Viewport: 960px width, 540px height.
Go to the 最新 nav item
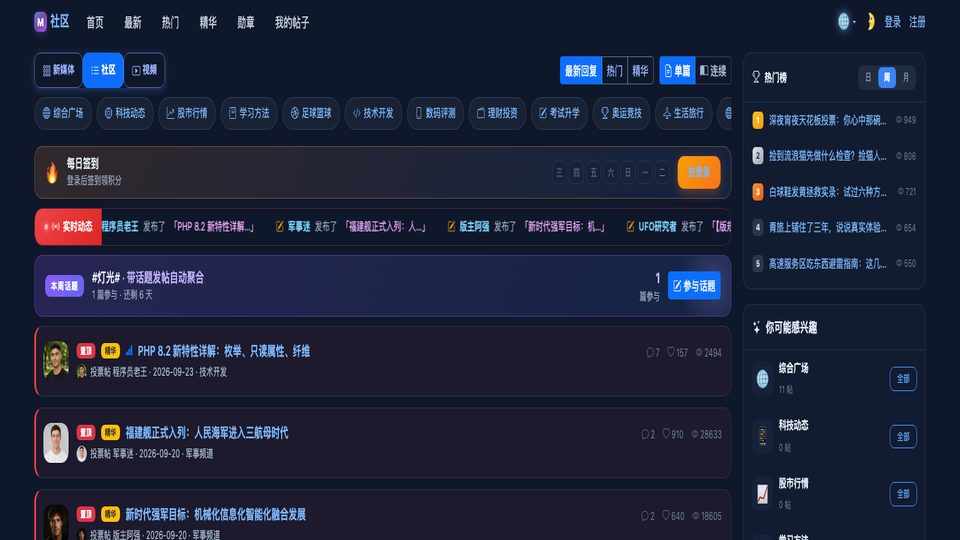pos(132,23)
